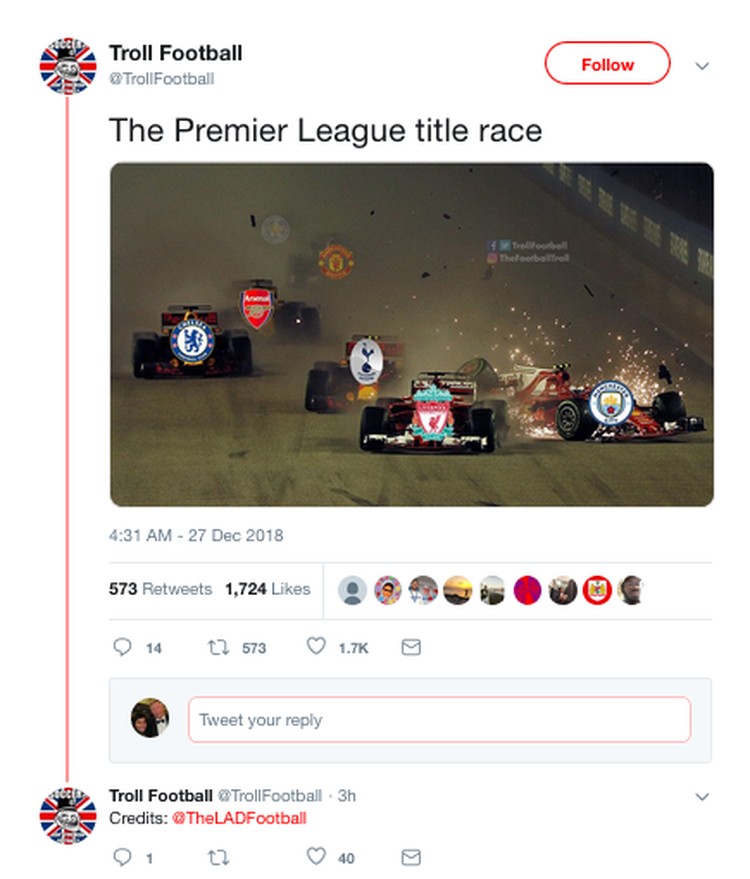Image resolution: width=750 pixels, height=879 pixels.
Task: View the 1,724 Likes list
Action: tap(267, 589)
